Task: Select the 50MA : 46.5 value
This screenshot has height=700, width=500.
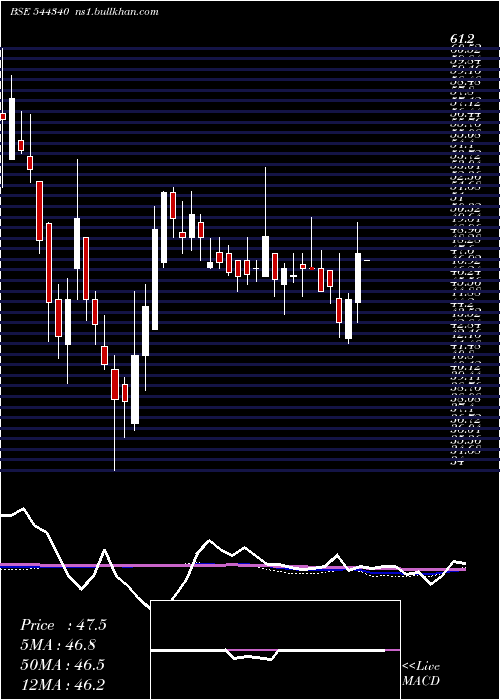Action: coord(63,664)
